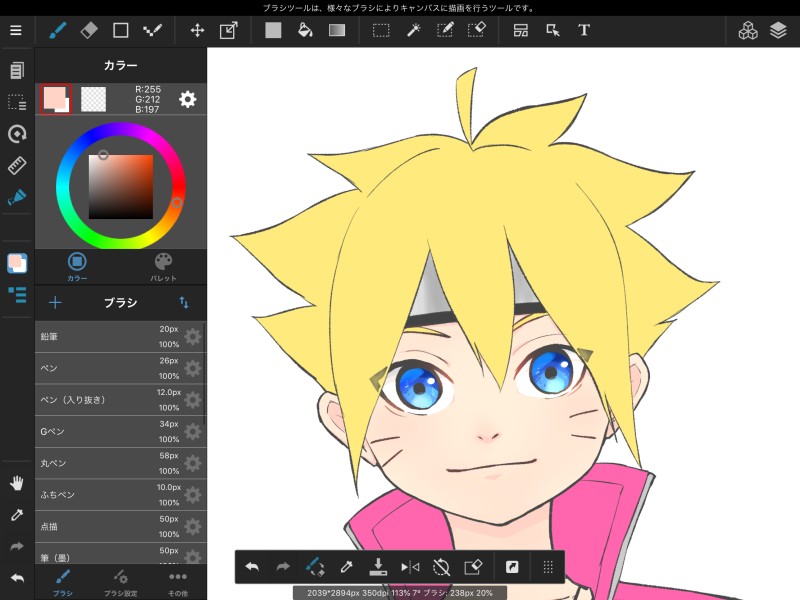Select the 丸ペン brush
This screenshot has height=600, width=800.
point(120,463)
